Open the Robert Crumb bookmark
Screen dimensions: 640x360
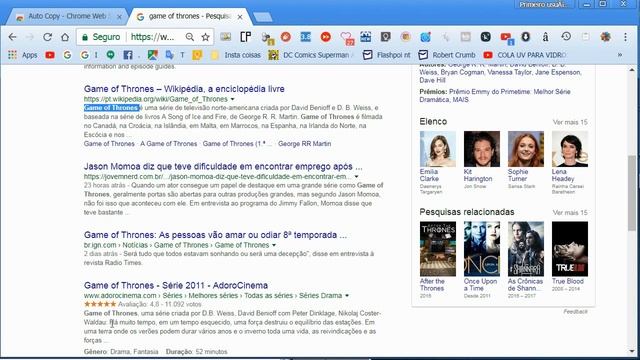pyautogui.click(x=447, y=55)
